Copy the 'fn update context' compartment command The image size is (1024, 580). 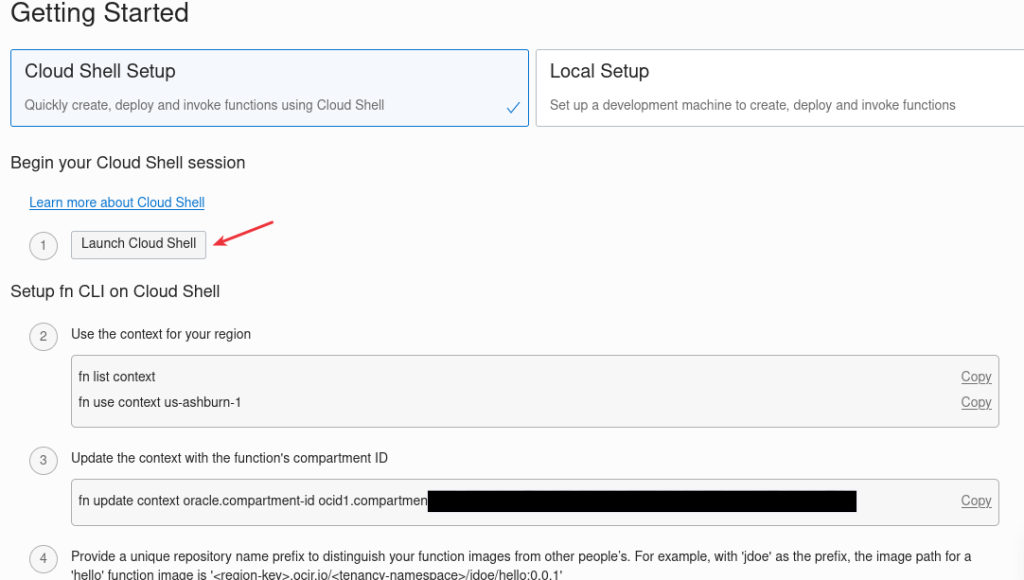(x=976, y=501)
